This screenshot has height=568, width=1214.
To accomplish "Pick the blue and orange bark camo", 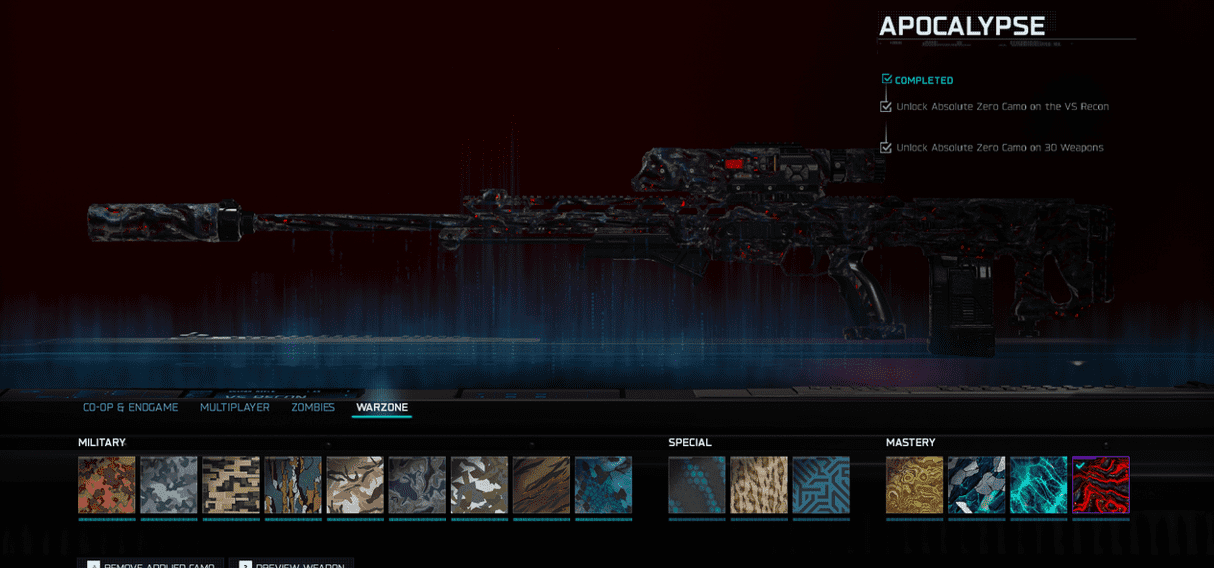I will click(x=293, y=485).
